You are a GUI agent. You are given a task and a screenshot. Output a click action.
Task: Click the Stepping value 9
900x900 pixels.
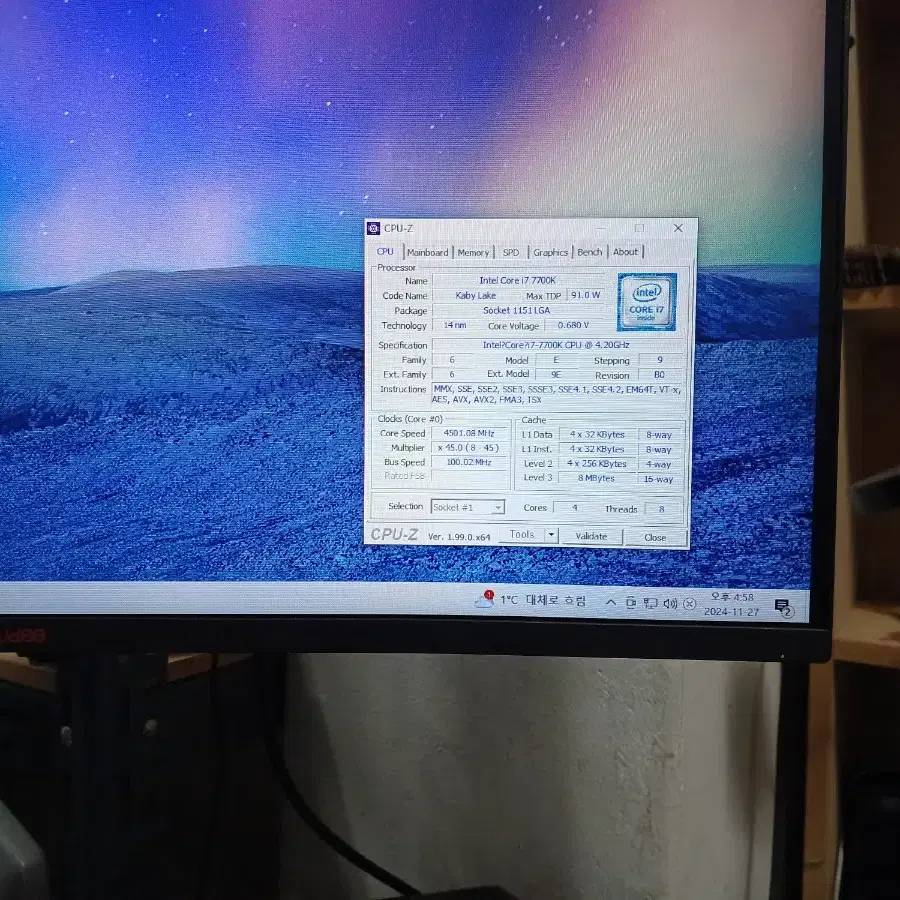pyautogui.click(x=660, y=360)
